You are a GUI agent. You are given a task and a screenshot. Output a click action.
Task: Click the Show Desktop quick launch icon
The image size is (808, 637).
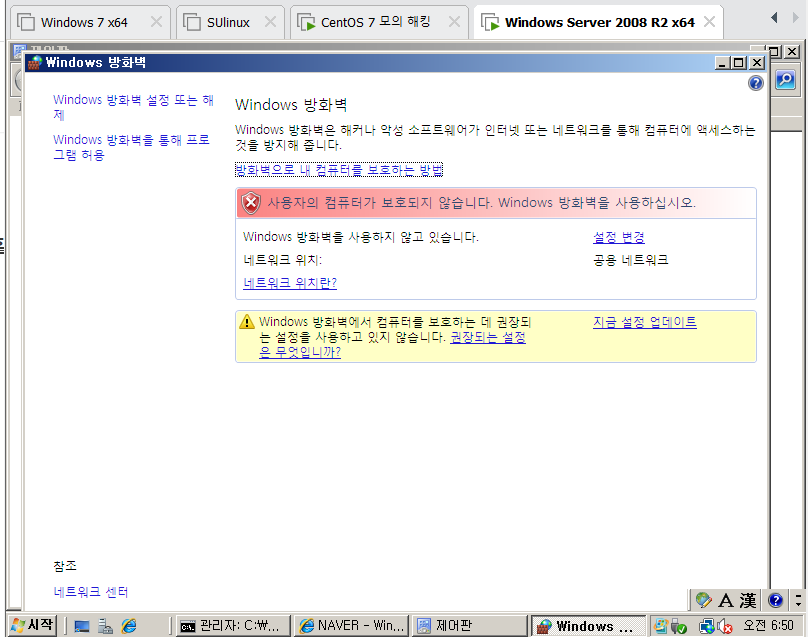(x=81, y=626)
